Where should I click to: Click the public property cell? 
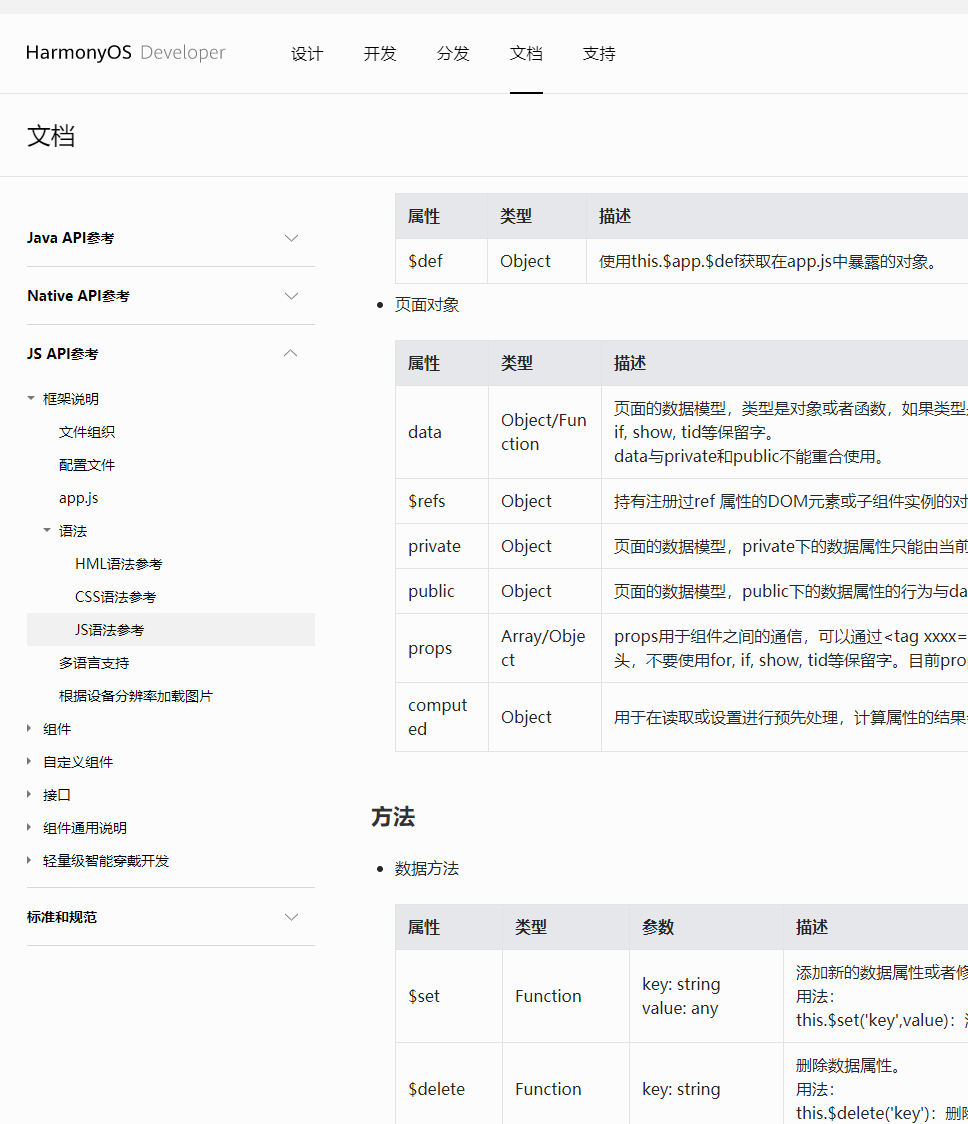click(442, 591)
